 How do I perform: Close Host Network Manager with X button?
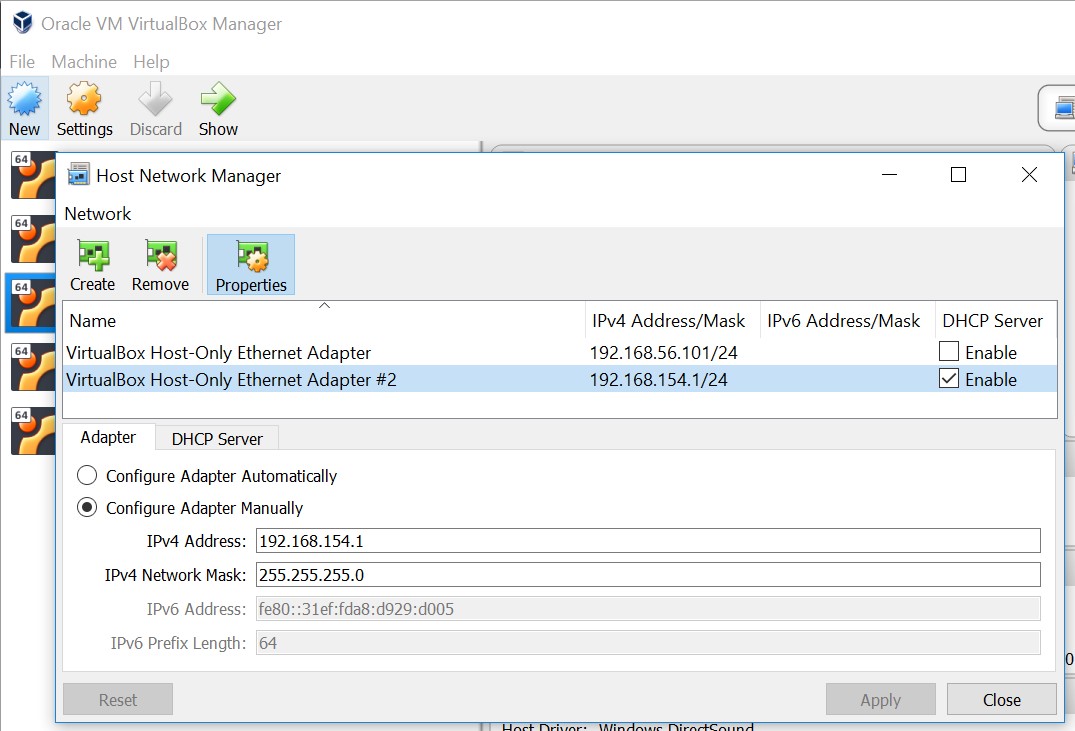(x=1029, y=175)
